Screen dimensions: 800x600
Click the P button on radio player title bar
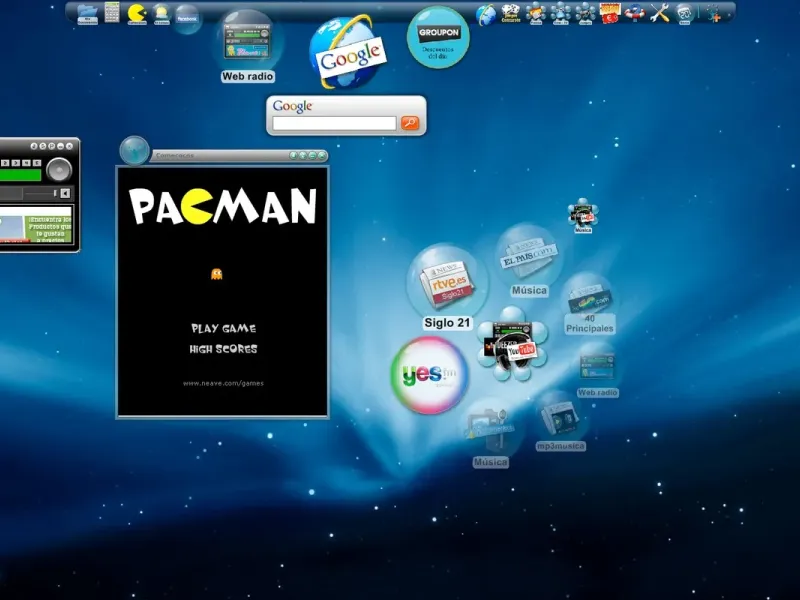(x=52, y=146)
